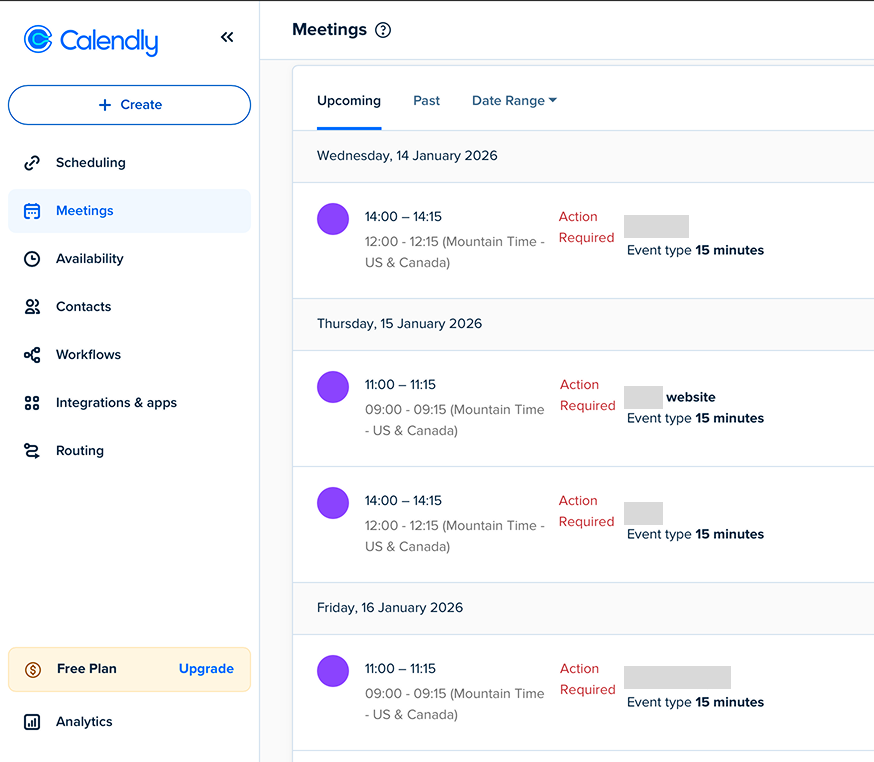The width and height of the screenshot is (874, 762).
Task: Click the 'website' invitee name text
Action: [691, 397]
